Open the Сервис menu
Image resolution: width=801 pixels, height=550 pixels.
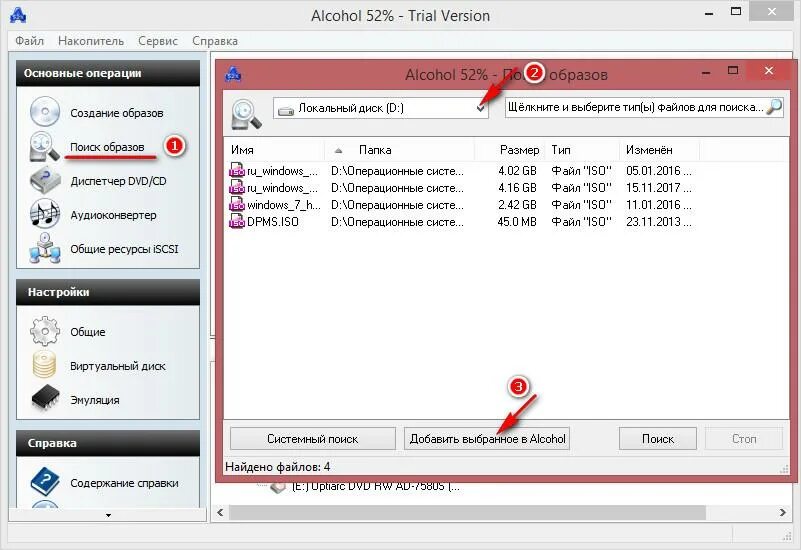(x=158, y=41)
